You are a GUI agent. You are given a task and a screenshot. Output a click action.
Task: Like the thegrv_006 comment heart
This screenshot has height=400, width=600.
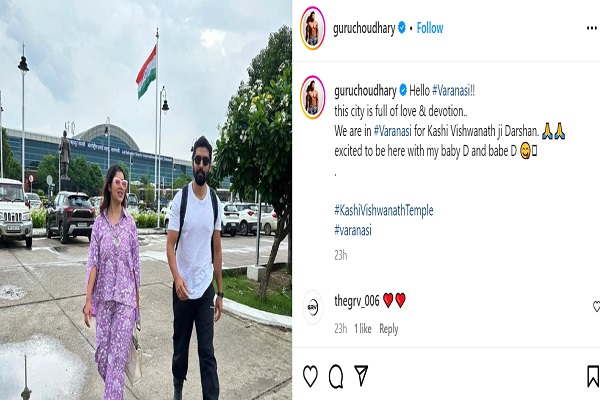pos(596,306)
